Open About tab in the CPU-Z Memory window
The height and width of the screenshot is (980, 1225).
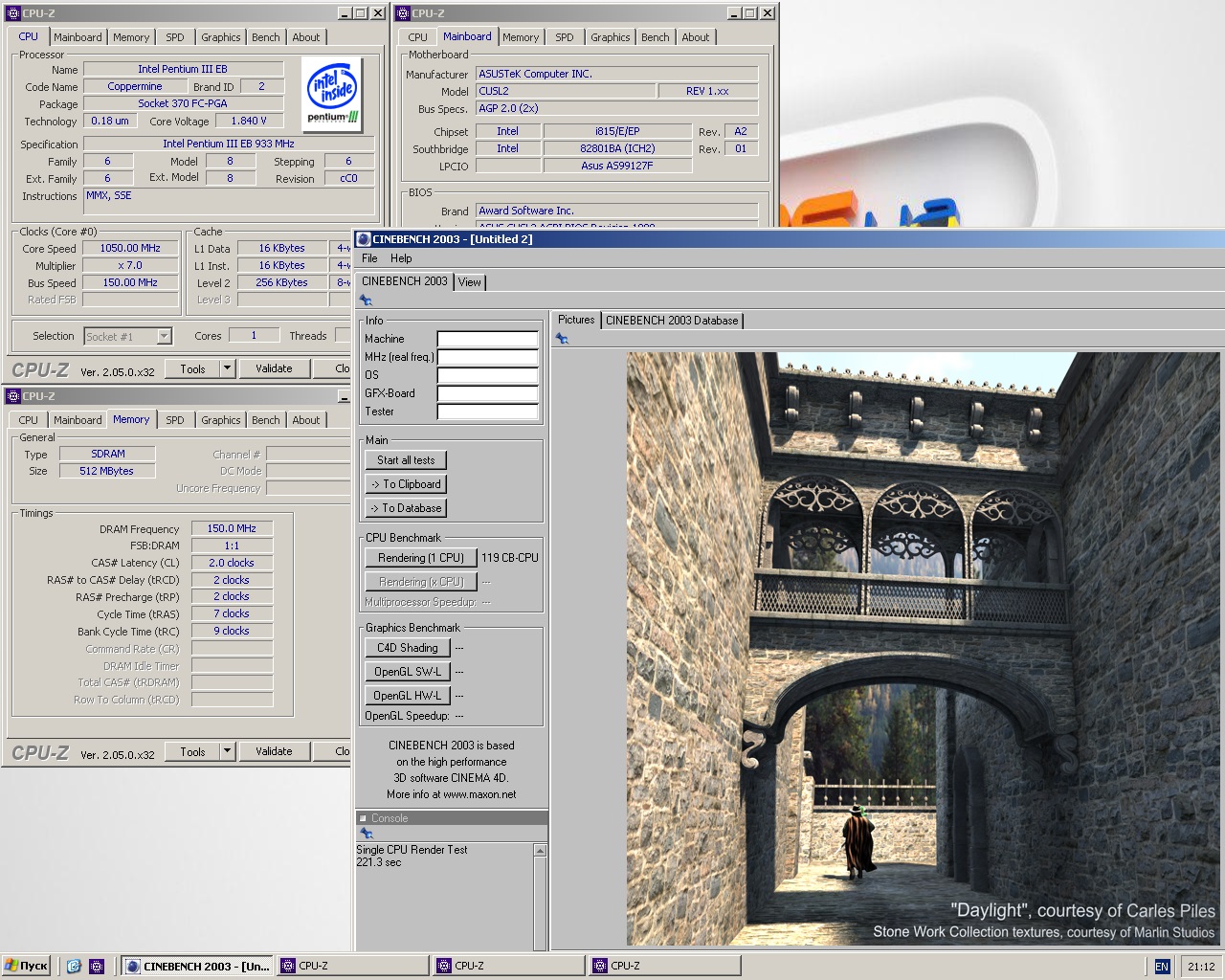tap(306, 420)
